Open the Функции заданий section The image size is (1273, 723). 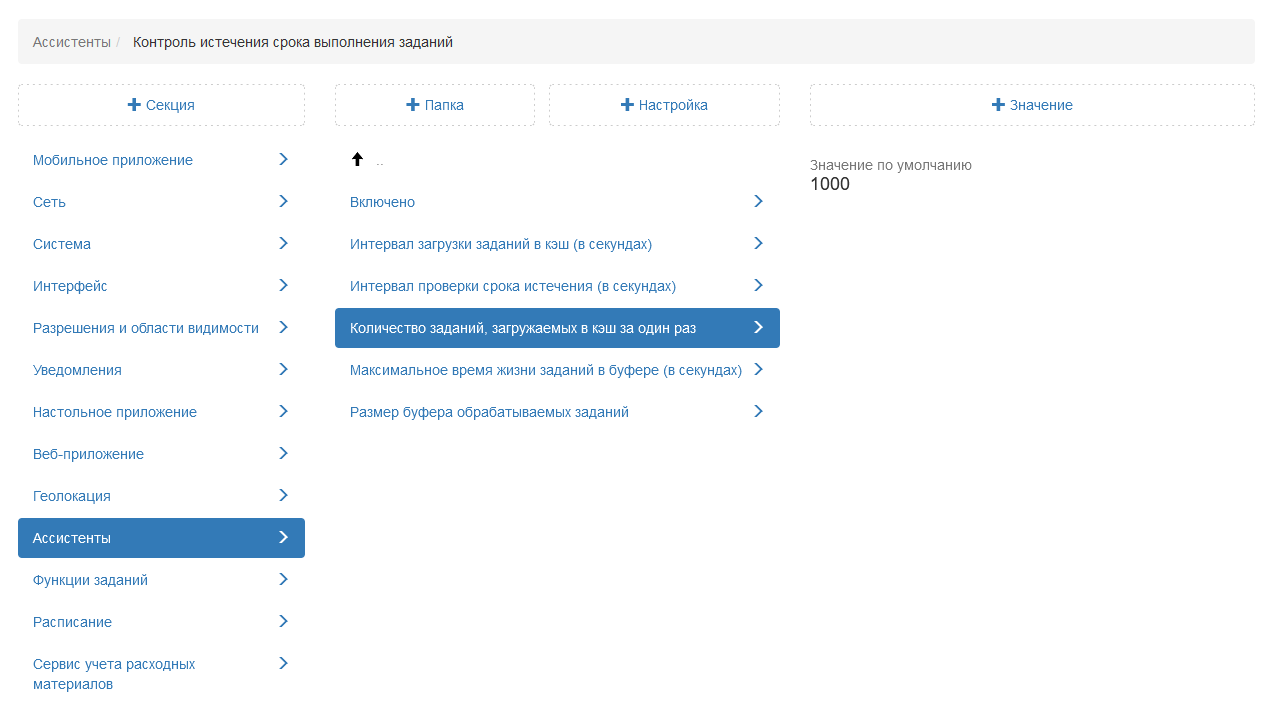tap(90, 580)
